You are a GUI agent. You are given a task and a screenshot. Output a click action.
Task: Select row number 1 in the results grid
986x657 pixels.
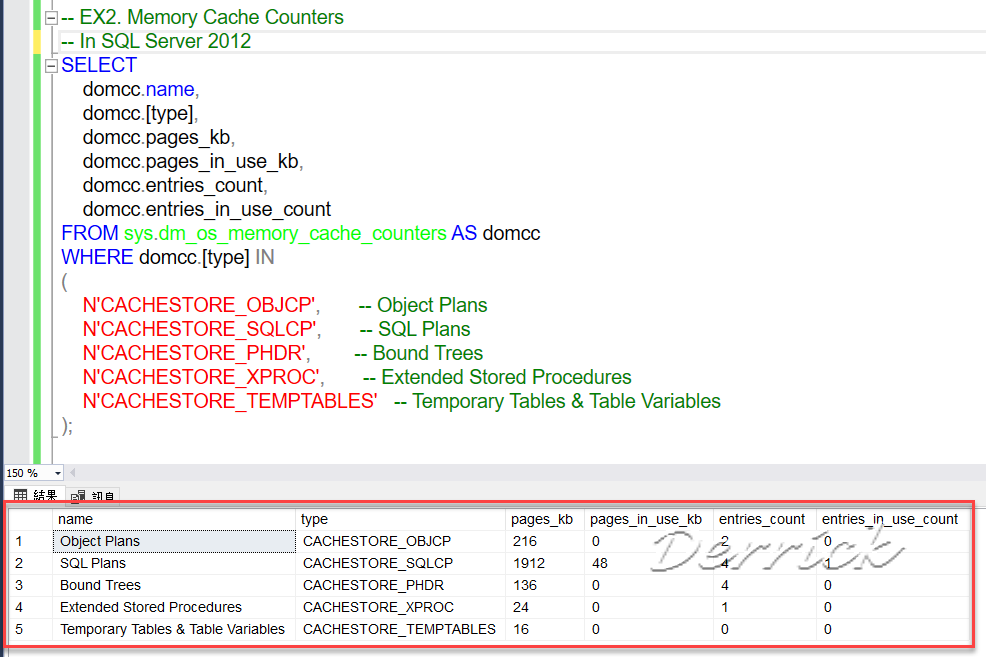(x=18, y=541)
